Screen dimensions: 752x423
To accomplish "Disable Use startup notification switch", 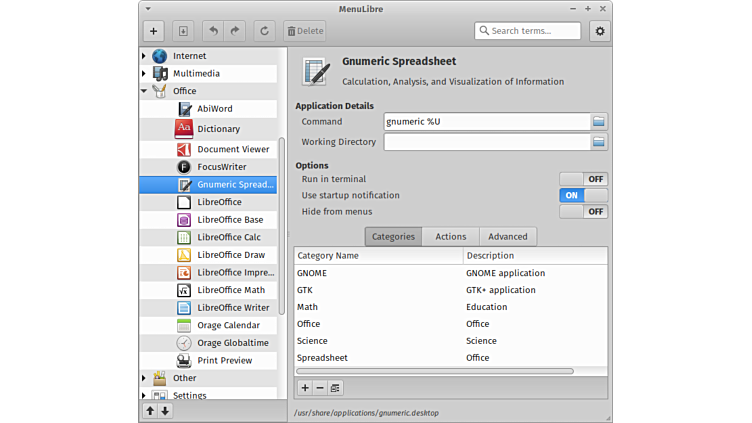I will (x=583, y=195).
